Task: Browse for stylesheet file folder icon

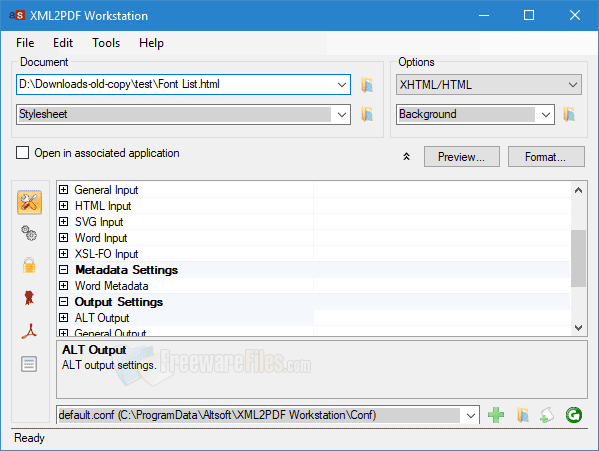Action: point(367,114)
